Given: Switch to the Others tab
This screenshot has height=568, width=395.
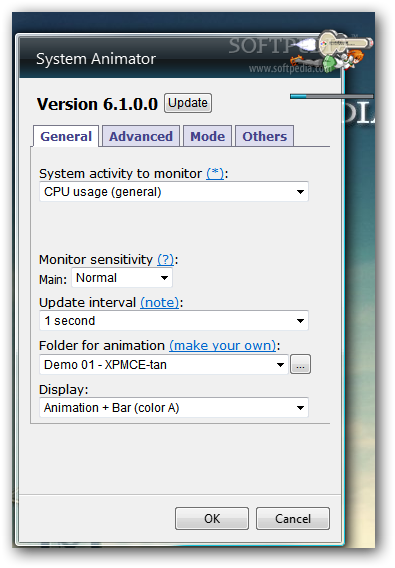Looking at the screenshot, I should click(265, 136).
